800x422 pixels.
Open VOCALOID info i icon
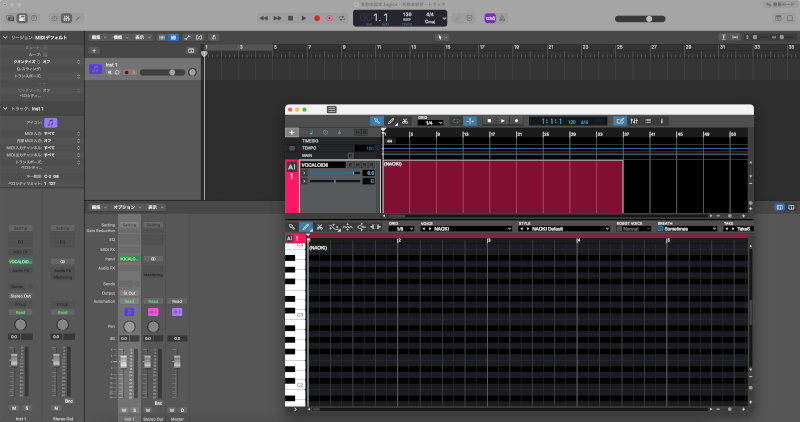662,121
